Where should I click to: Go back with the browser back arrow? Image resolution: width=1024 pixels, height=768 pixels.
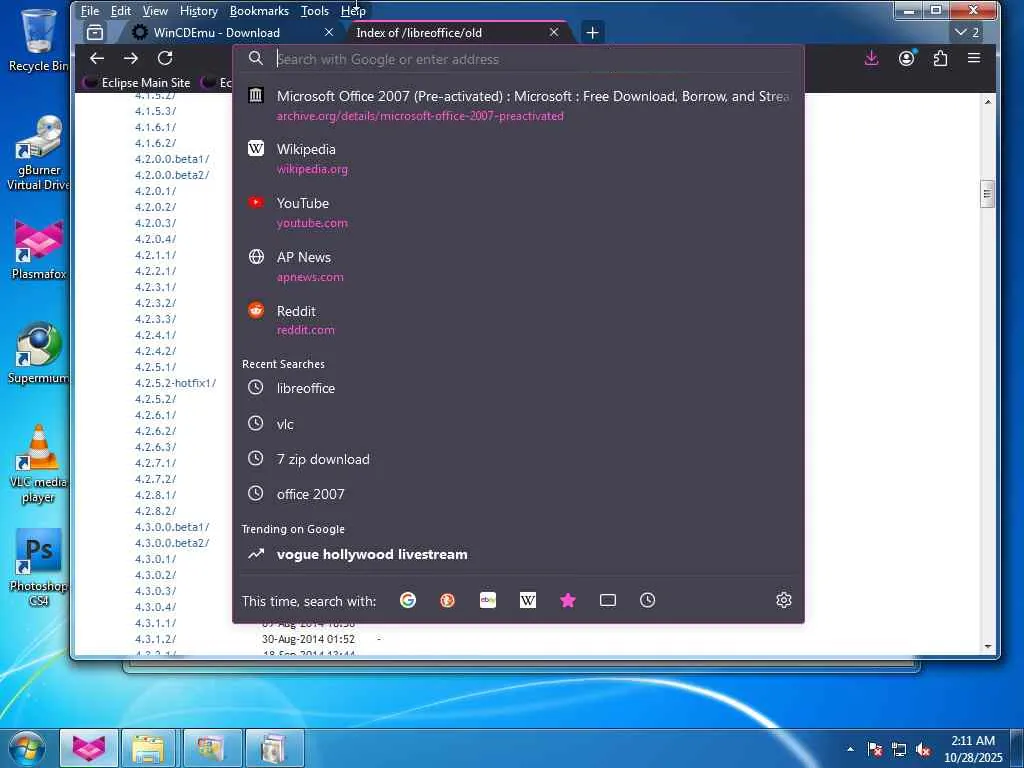(97, 58)
